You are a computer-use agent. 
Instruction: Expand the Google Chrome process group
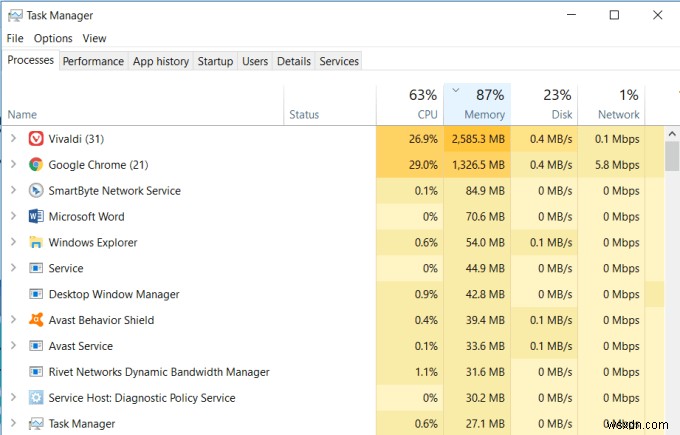tap(13, 164)
